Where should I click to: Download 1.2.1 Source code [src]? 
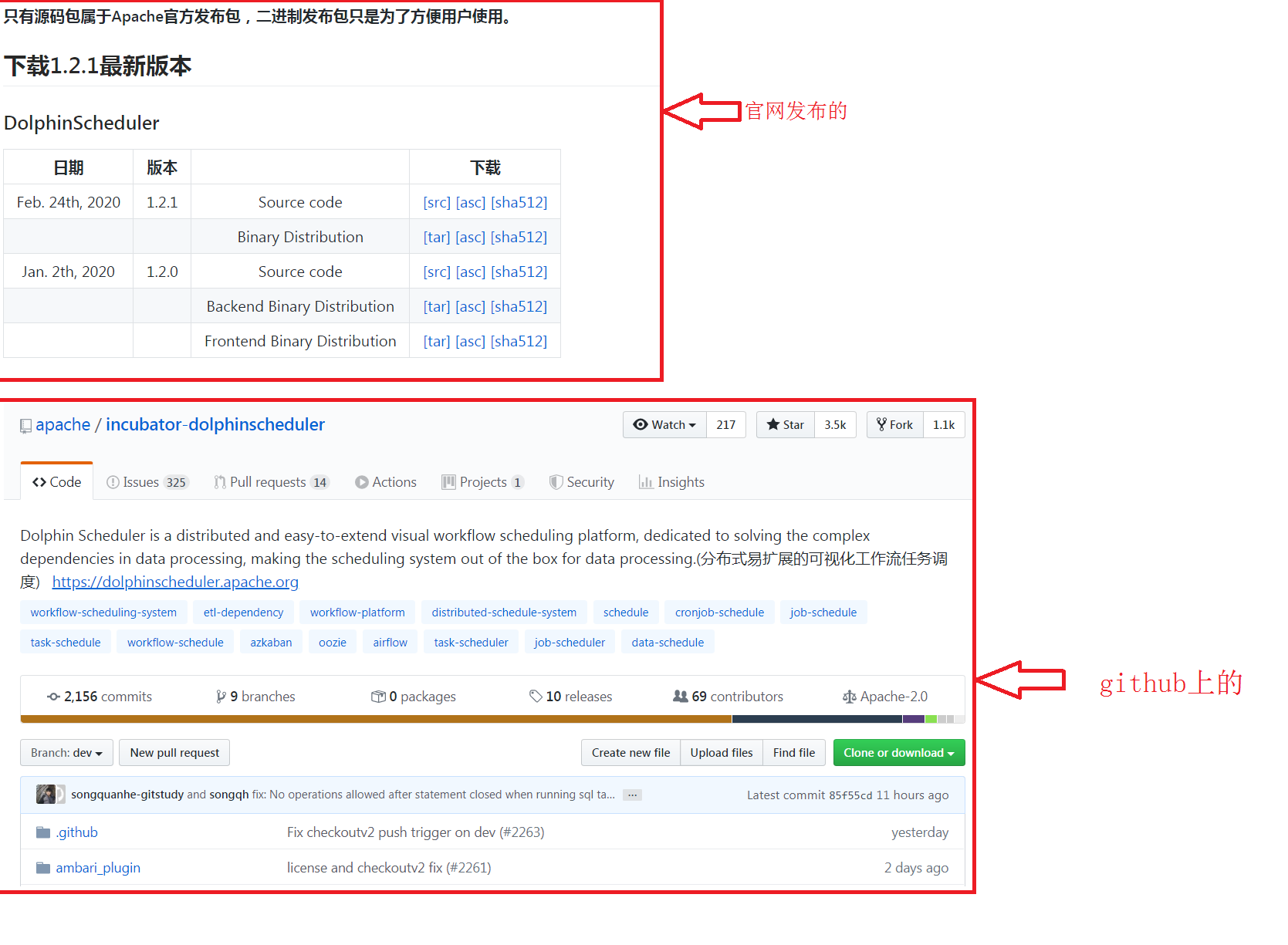click(x=437, y=202)
